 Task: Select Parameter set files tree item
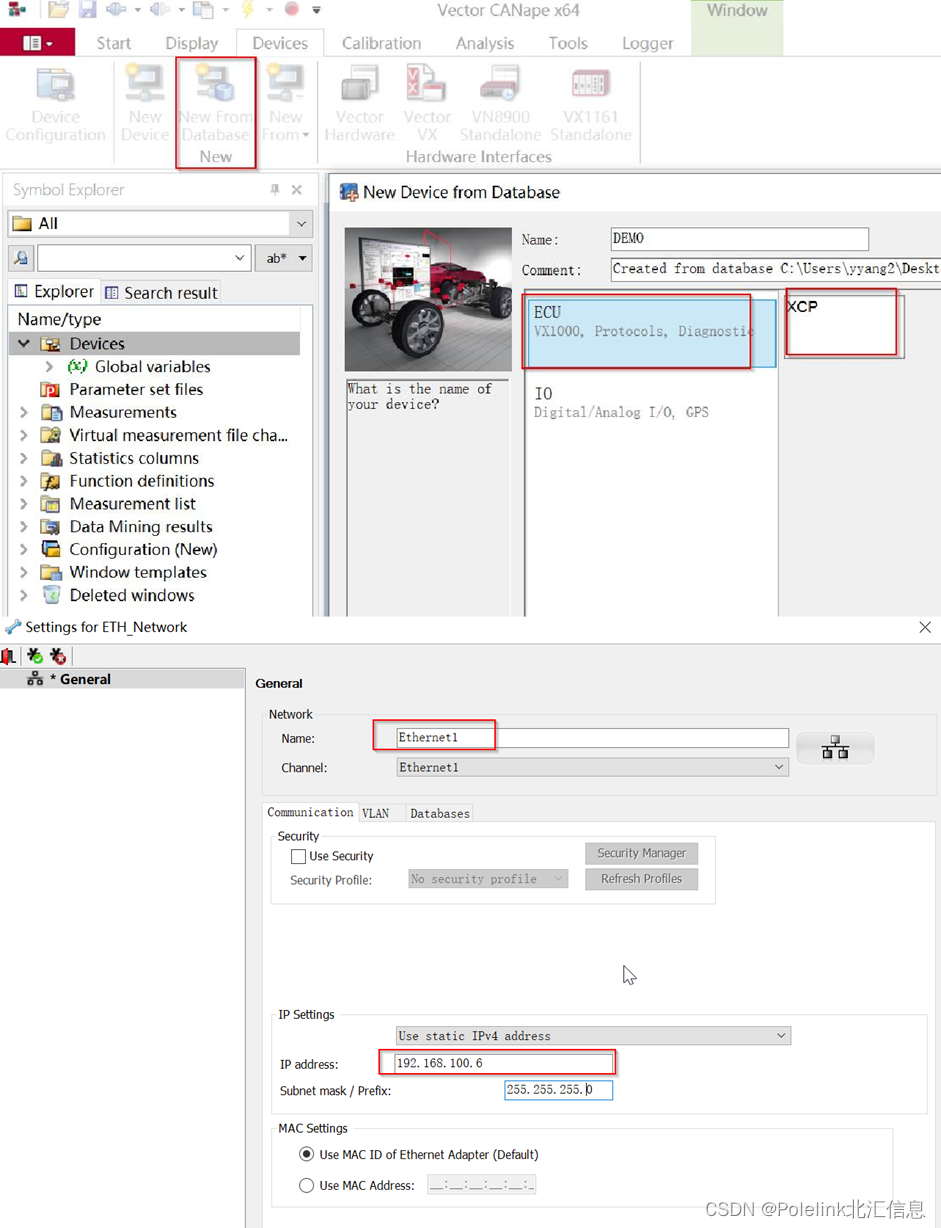(136, 389)
